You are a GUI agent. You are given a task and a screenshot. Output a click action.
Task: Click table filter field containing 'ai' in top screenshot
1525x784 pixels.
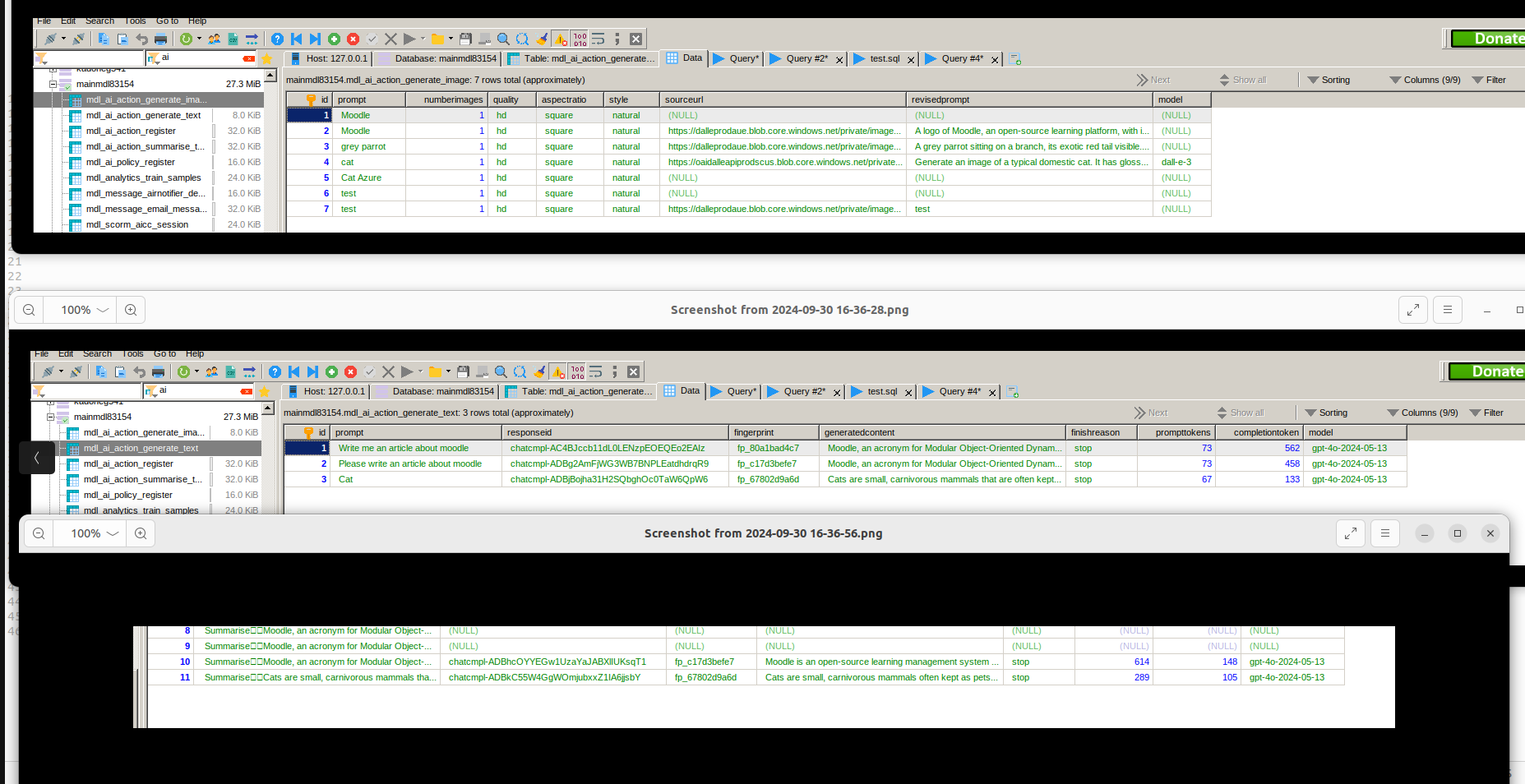click(x=201, y=58)
